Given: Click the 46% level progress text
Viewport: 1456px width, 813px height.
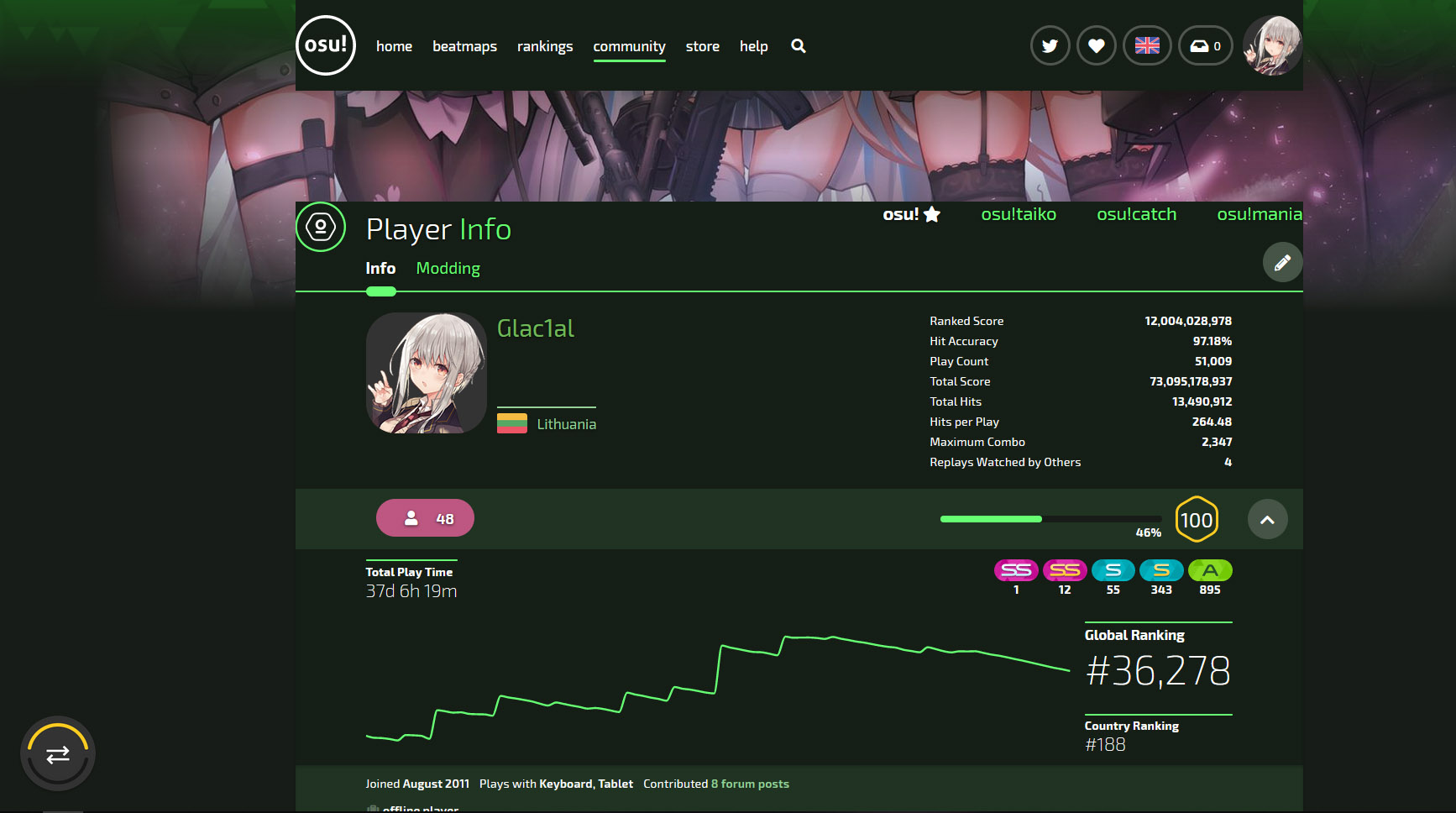Looking at the screenshot, I should pyautogui.click(x=1148, y=532).
